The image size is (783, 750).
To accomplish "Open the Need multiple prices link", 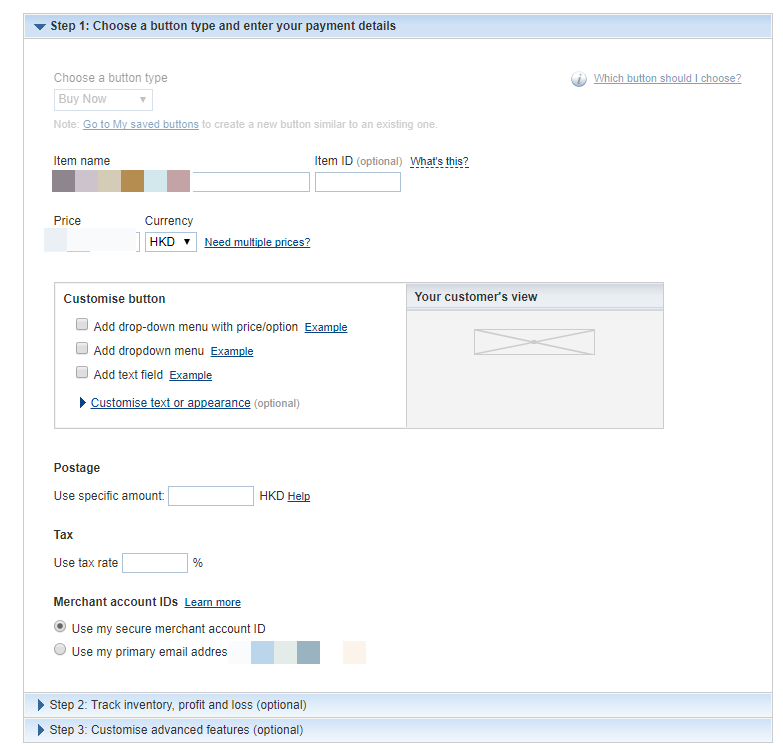I will click(257, 242).
